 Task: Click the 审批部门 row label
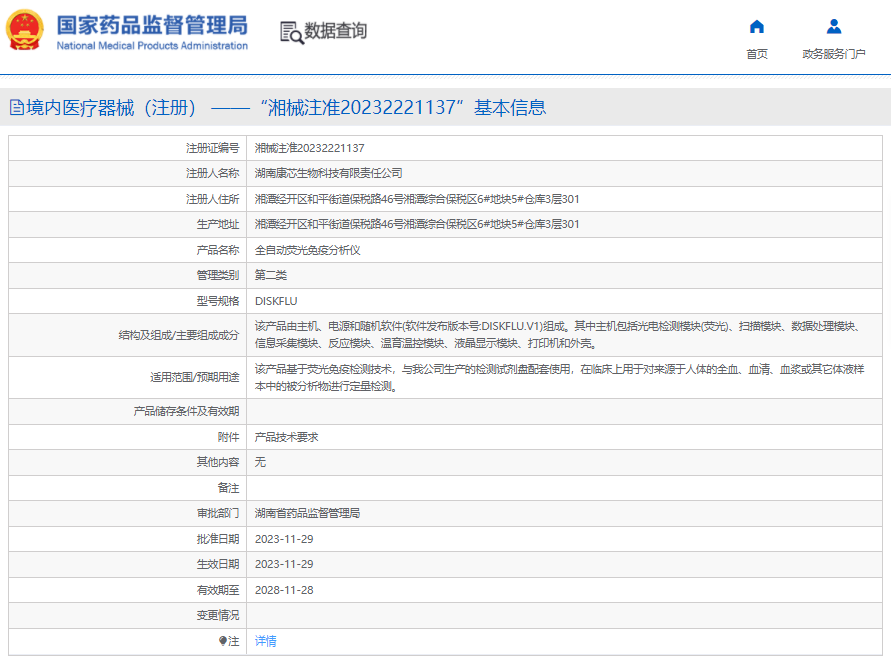(218, 513)
